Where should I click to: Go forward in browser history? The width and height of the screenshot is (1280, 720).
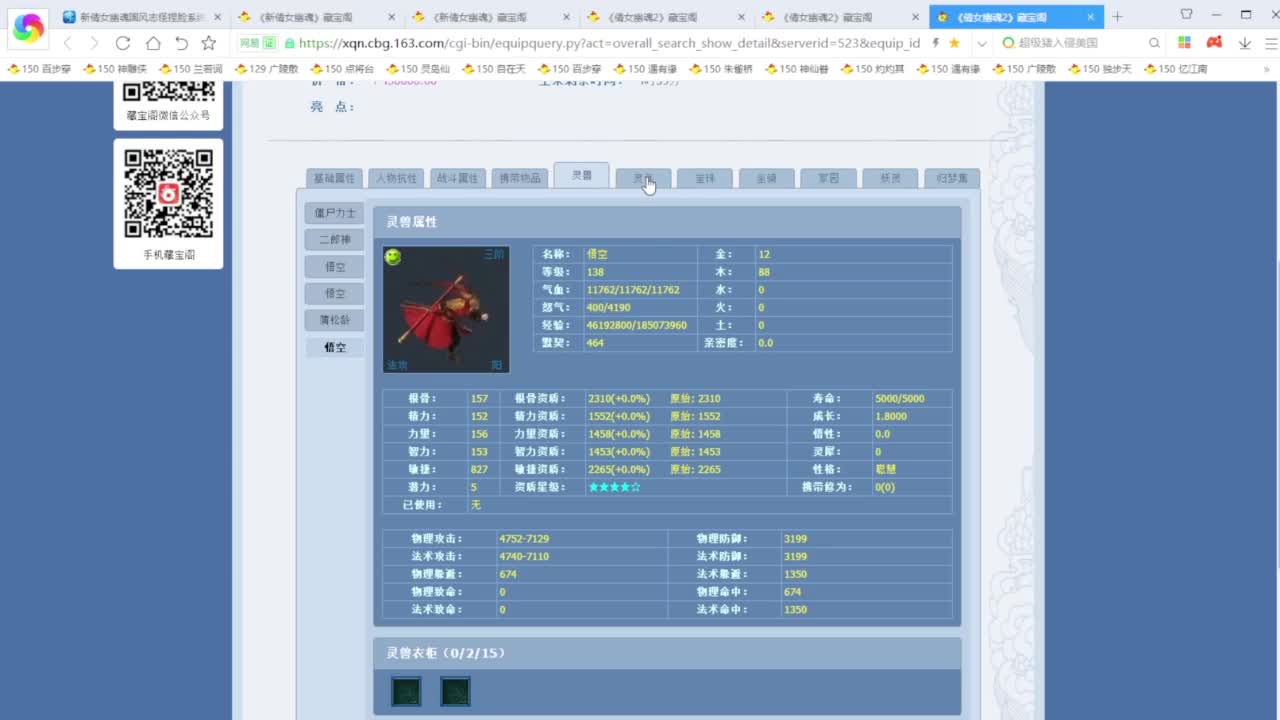coord(94,43)
